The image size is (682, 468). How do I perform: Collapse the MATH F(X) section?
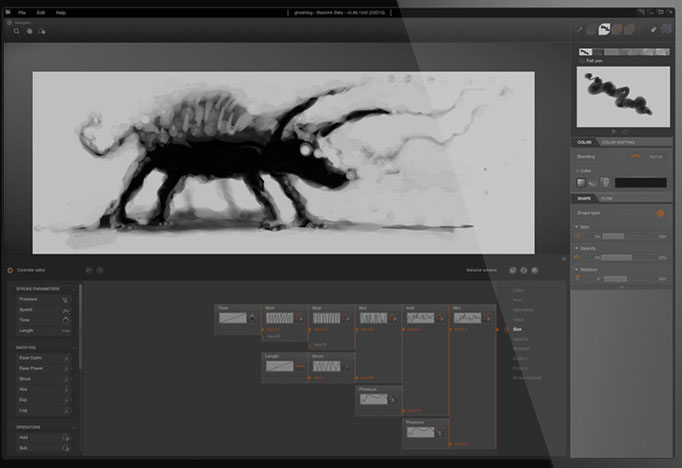tap(74, 348)
